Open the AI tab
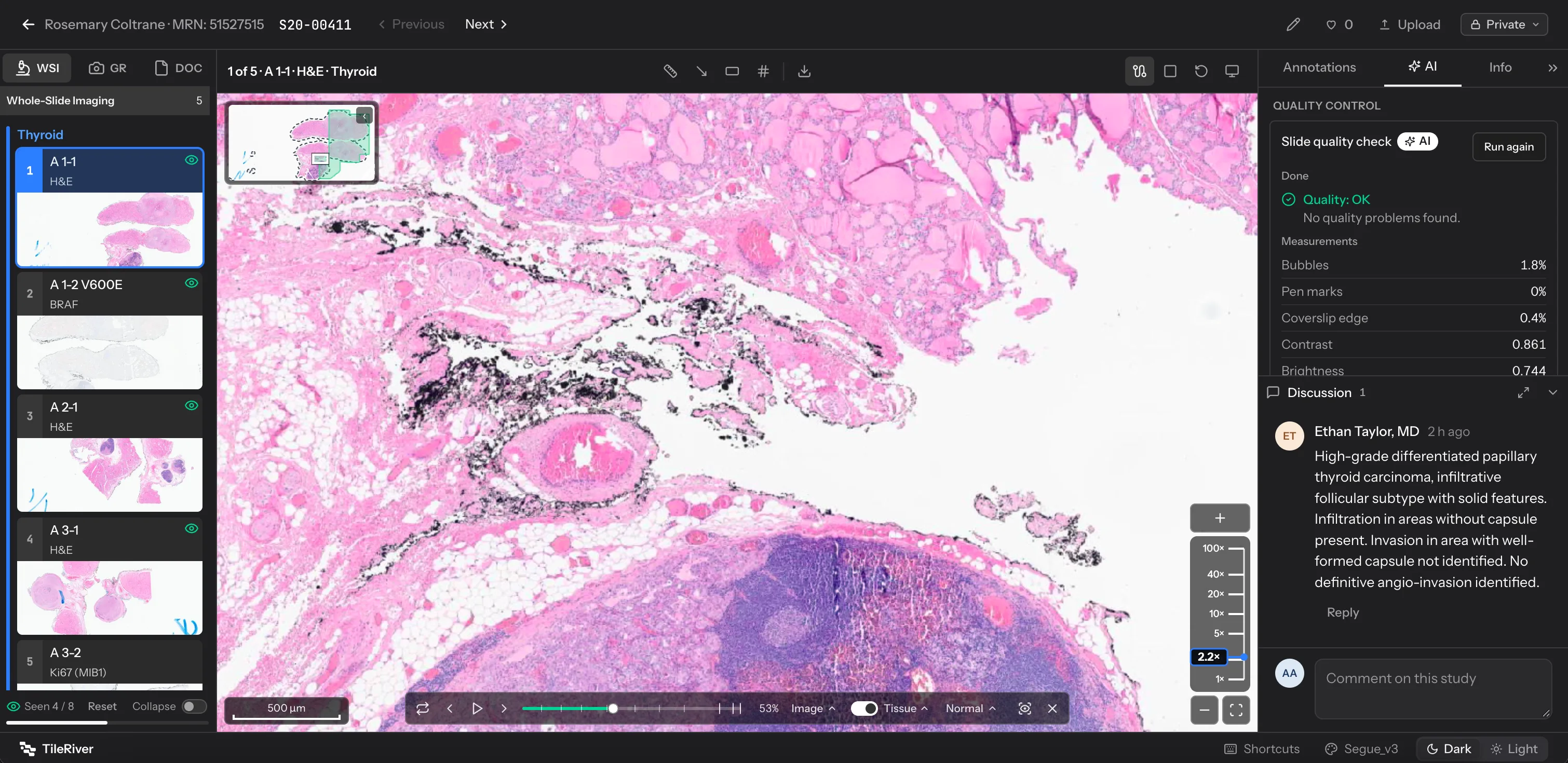Image resolution: width=1568 pixels, height=763 pixels. (1423, 66)
